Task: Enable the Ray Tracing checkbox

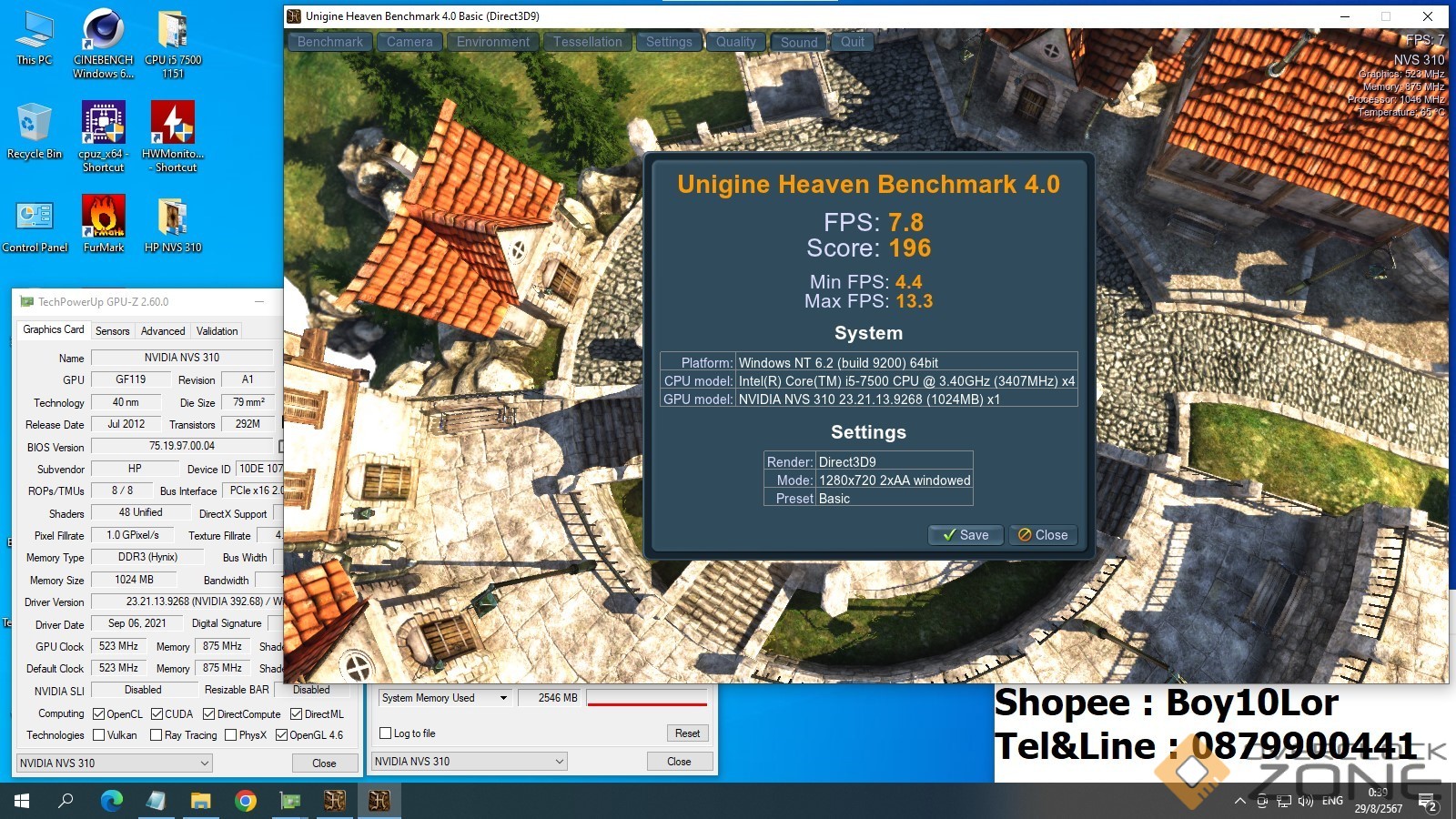Action: tap(157, 735)
